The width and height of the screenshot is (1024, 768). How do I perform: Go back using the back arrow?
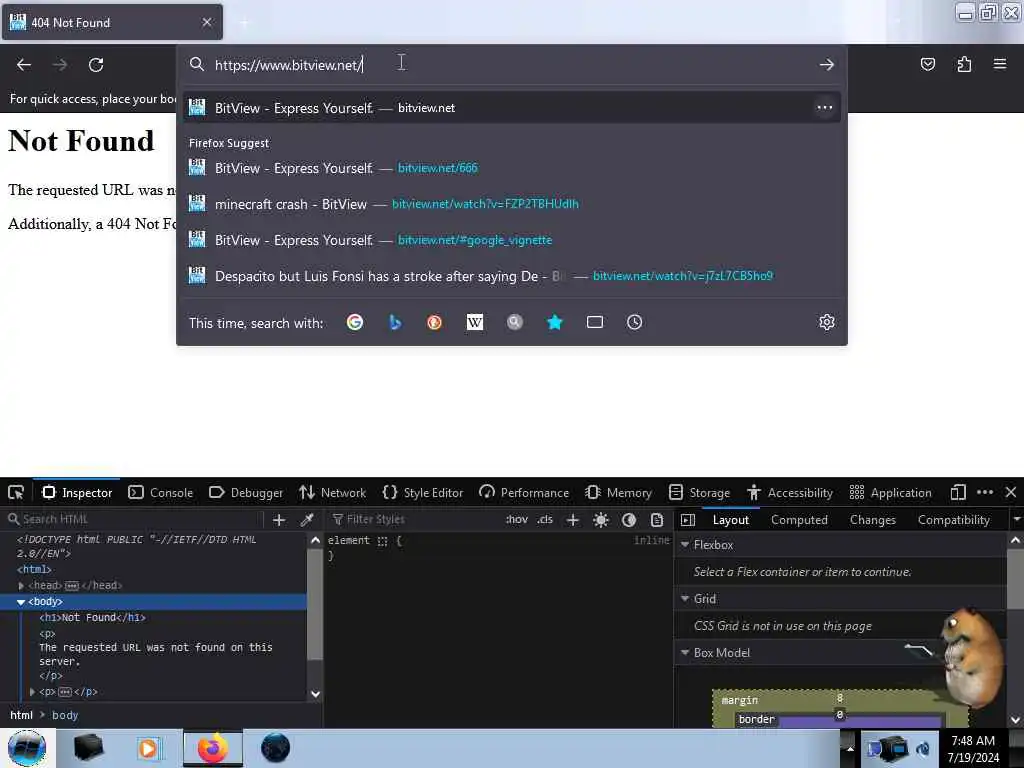24,65
